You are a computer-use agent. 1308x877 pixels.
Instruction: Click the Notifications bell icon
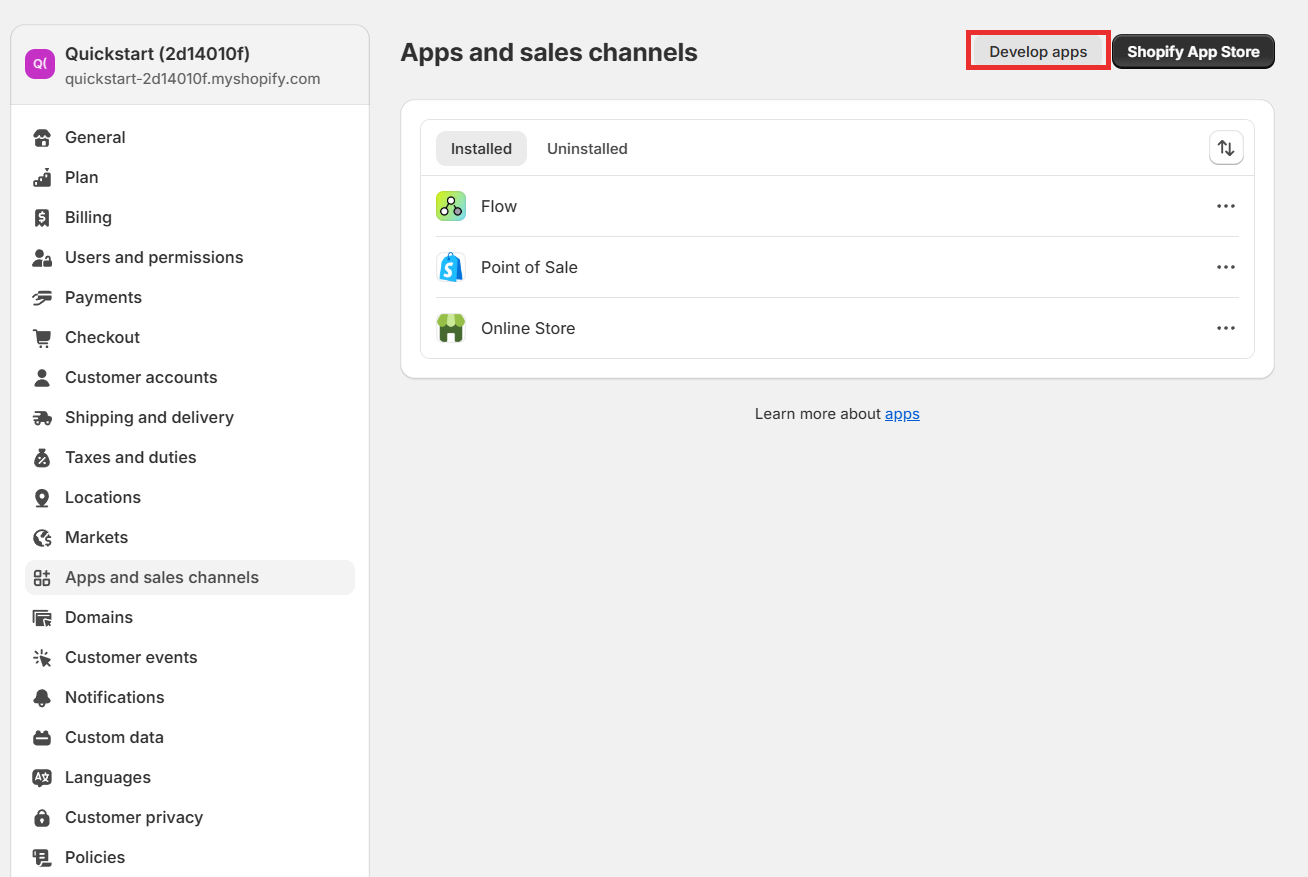[x=42, y=697]
